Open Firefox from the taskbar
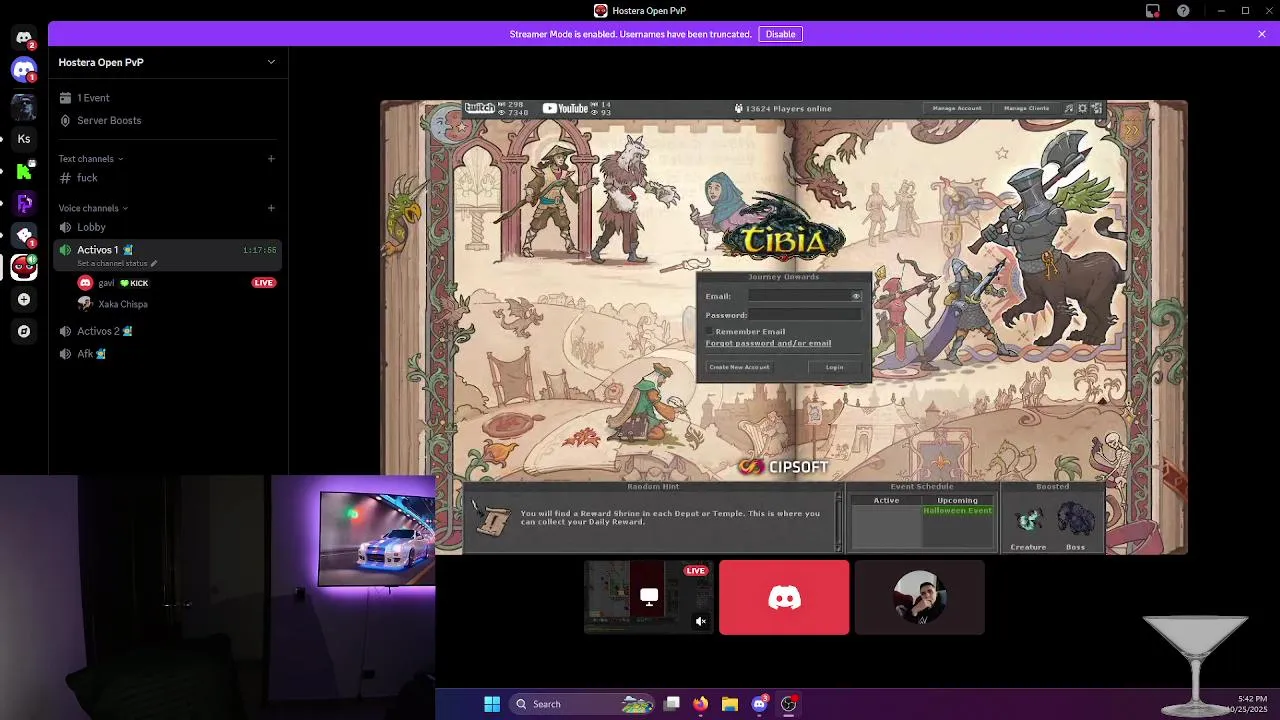Viewport: 1280px width, 720px height. coord(700,704)
